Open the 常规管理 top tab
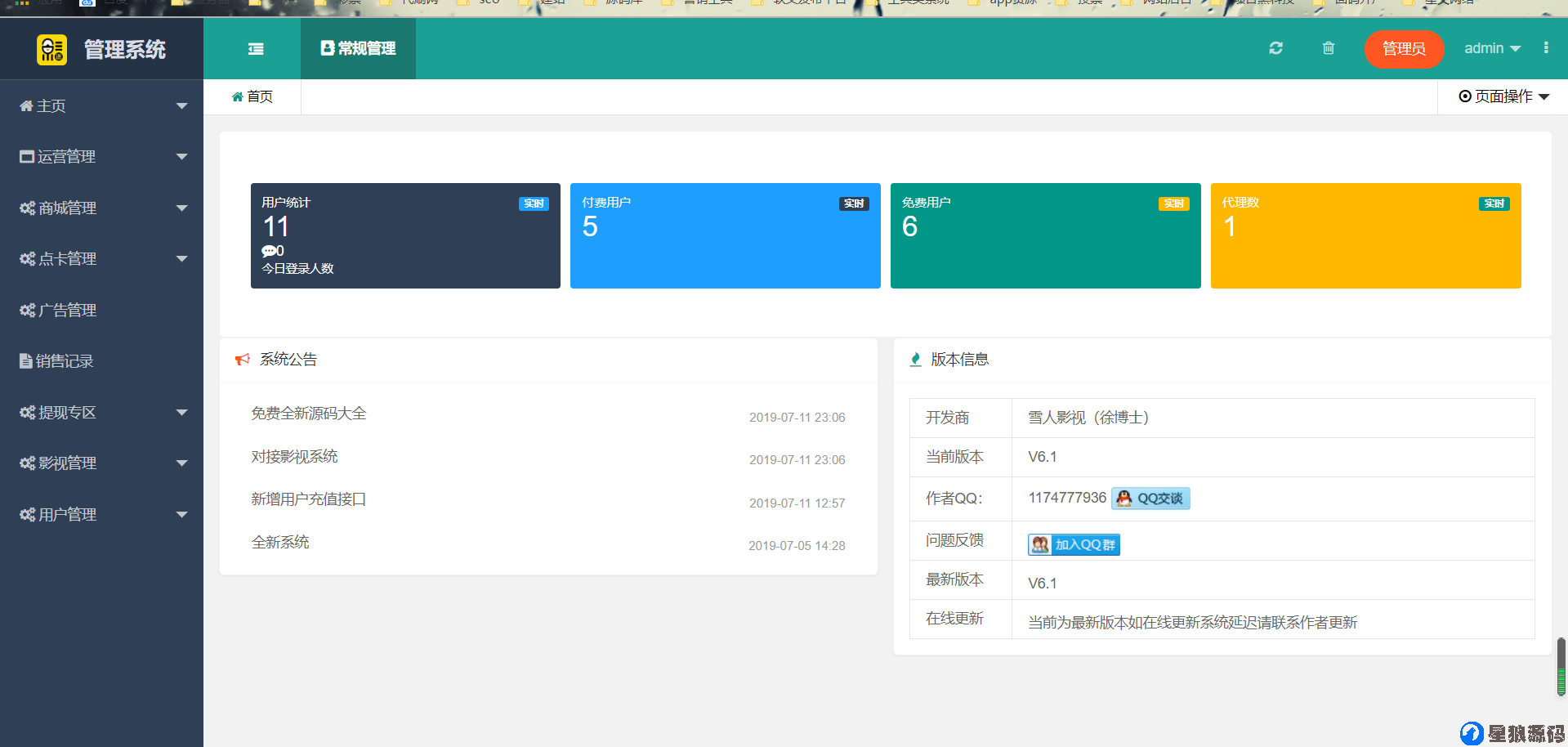This screenshot has width=1568, height=747. [x=358, y=48]
